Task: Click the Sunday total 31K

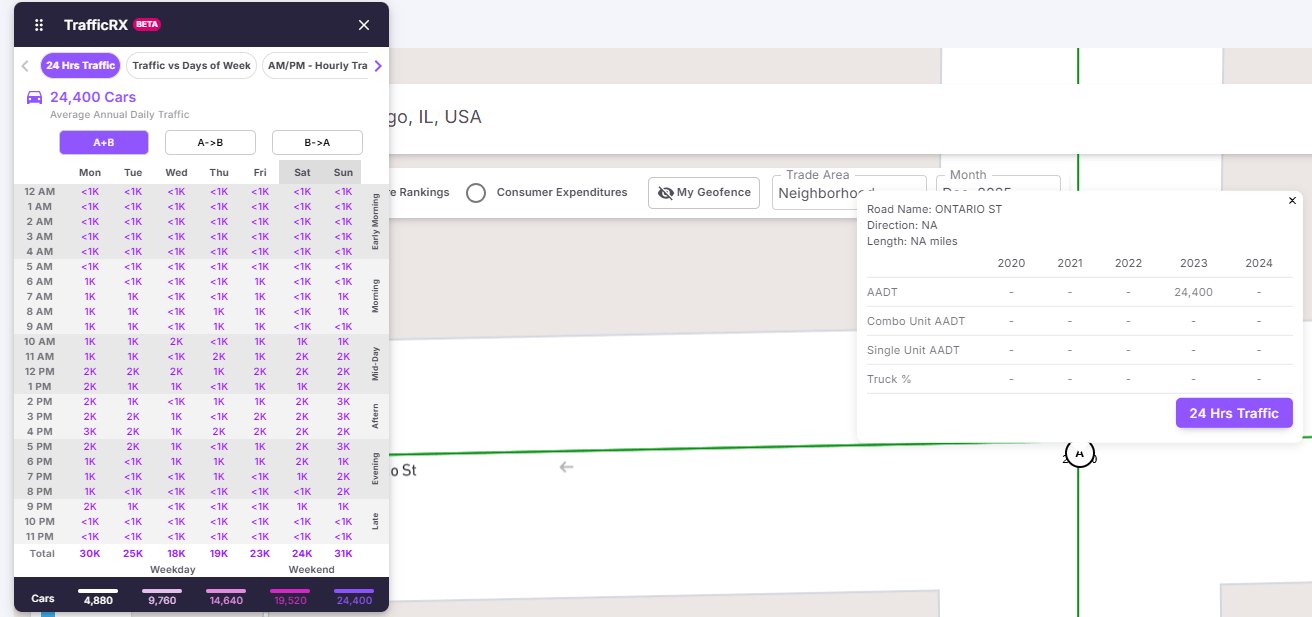Action: 343,553
